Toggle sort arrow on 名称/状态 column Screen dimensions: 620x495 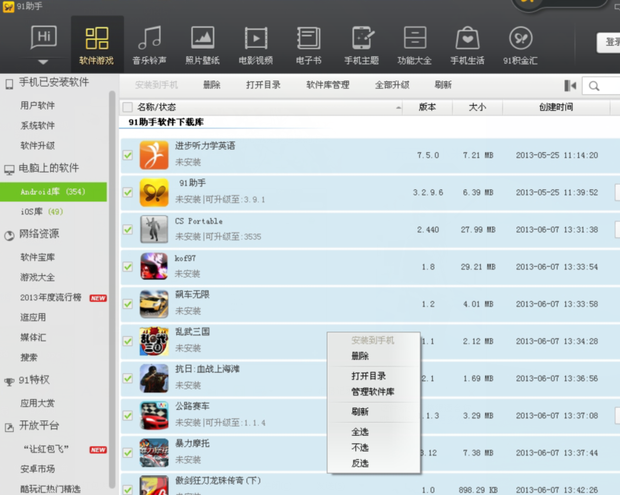tap(398, 108)
